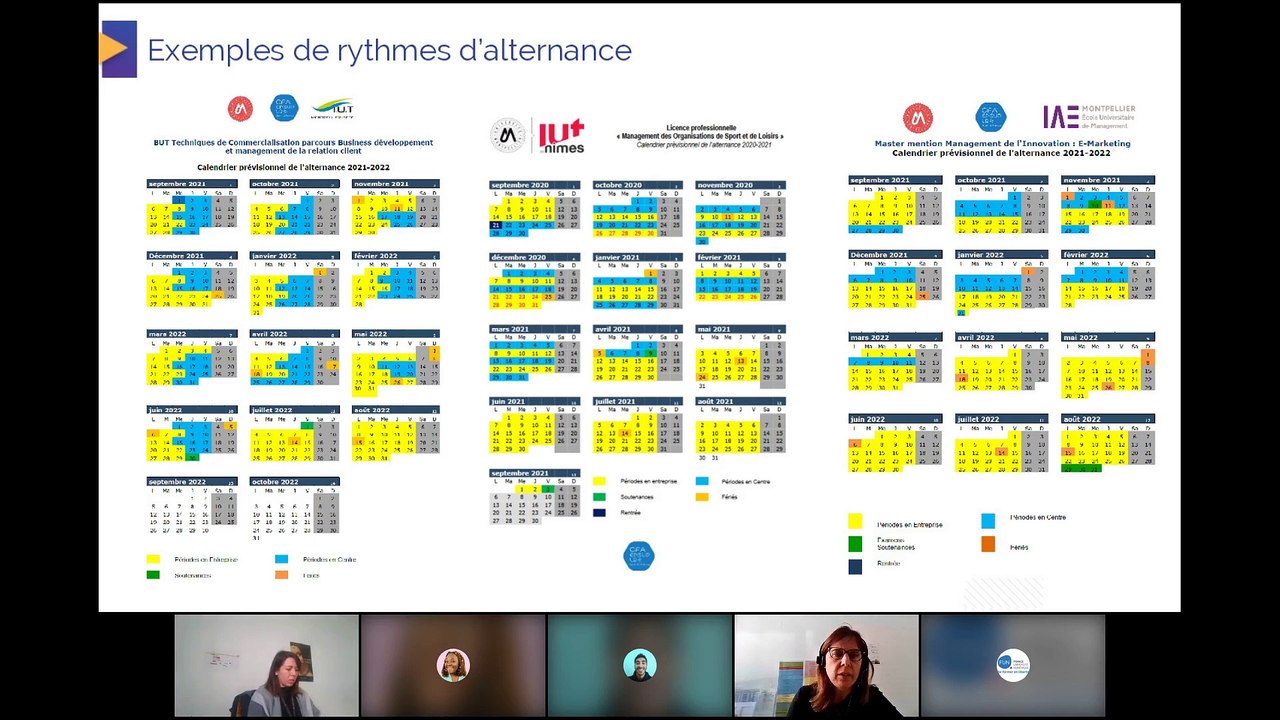Click the red university logo above the Master calendar
1280x720 pixels.
pyautogui.click(x=918, y=118)
